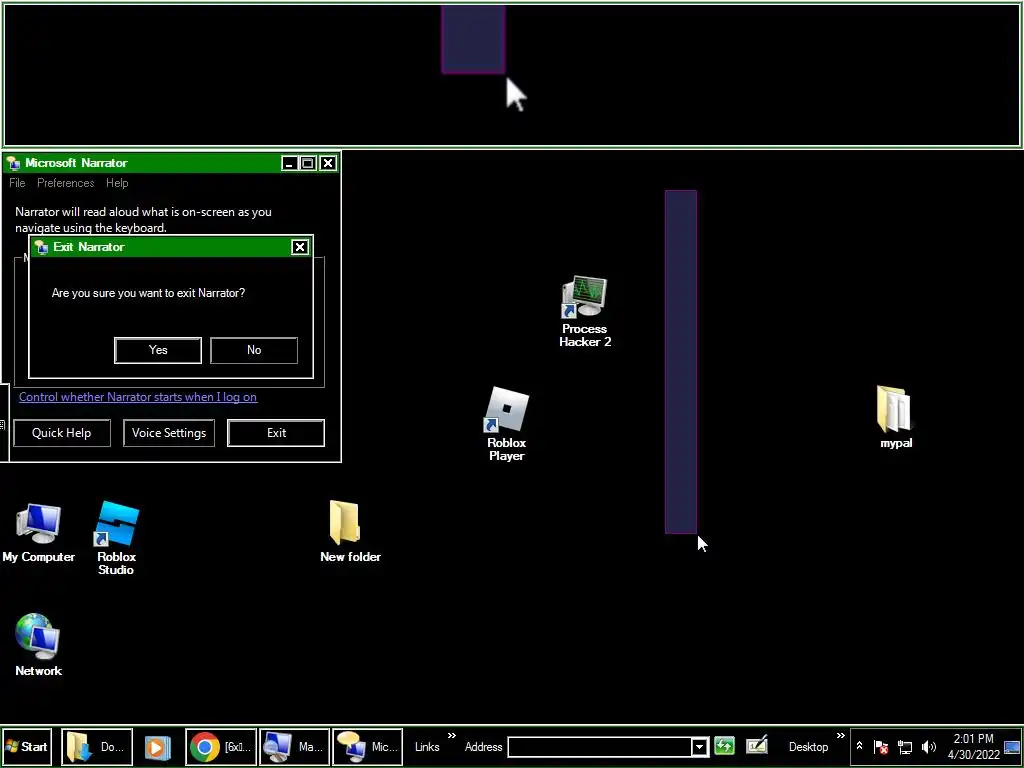Screen dimensions: 1024x768
Task: Click No in Exit Narrator dialog
Action: (x=254, y=350)
